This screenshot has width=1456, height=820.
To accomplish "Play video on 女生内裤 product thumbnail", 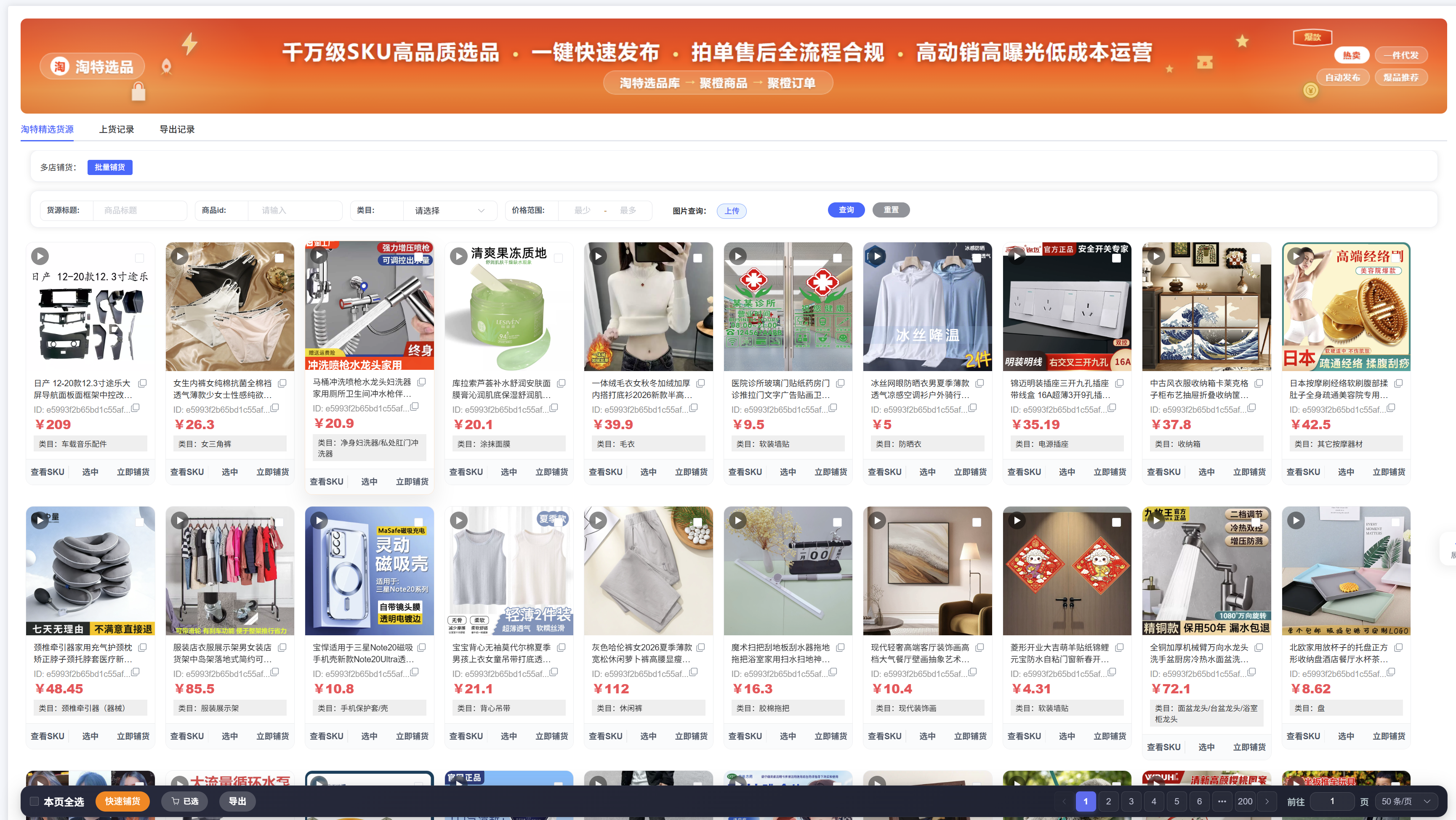I will pyautogui.click(x=179, y=256).
